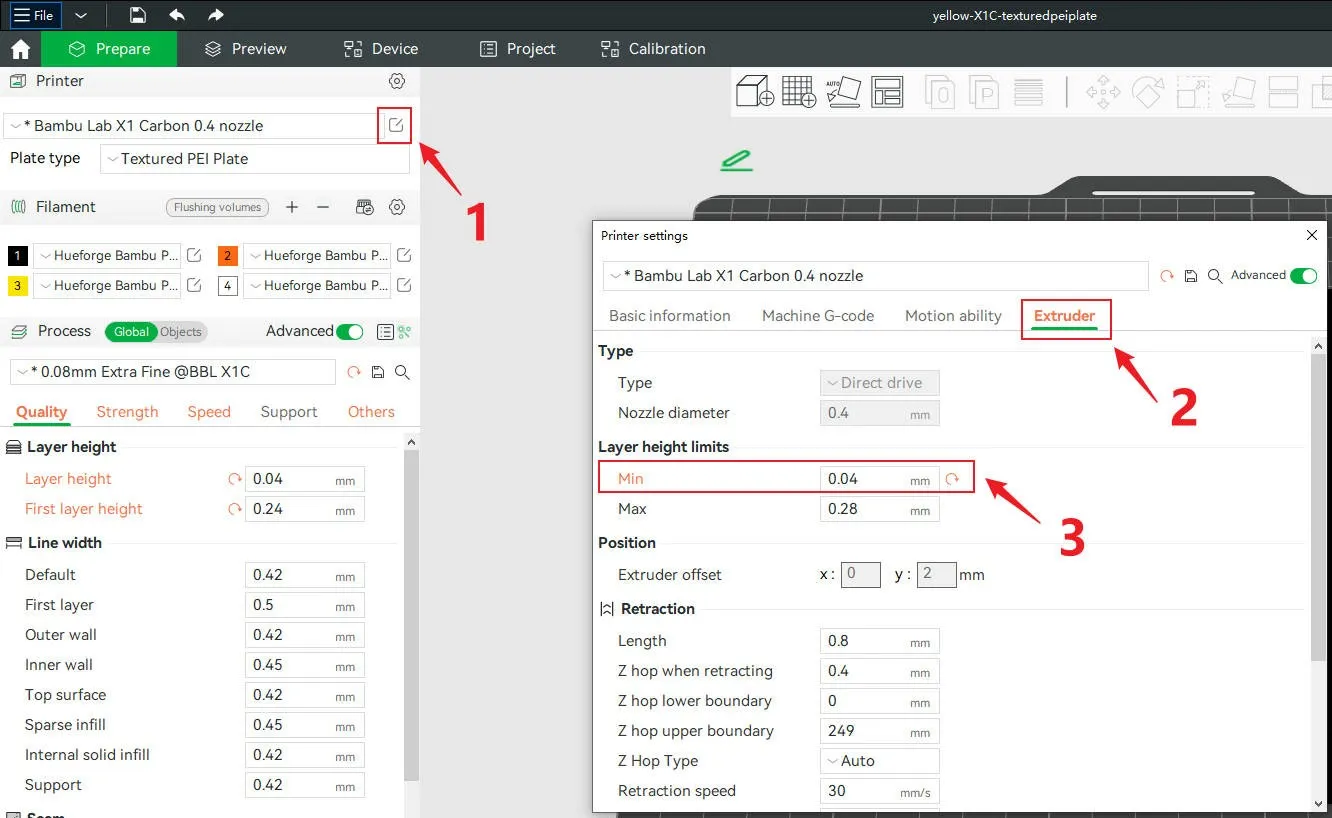1332x818 pixels.
Task: Edit the Min layer height limit field
Action: tap(880, 479)
